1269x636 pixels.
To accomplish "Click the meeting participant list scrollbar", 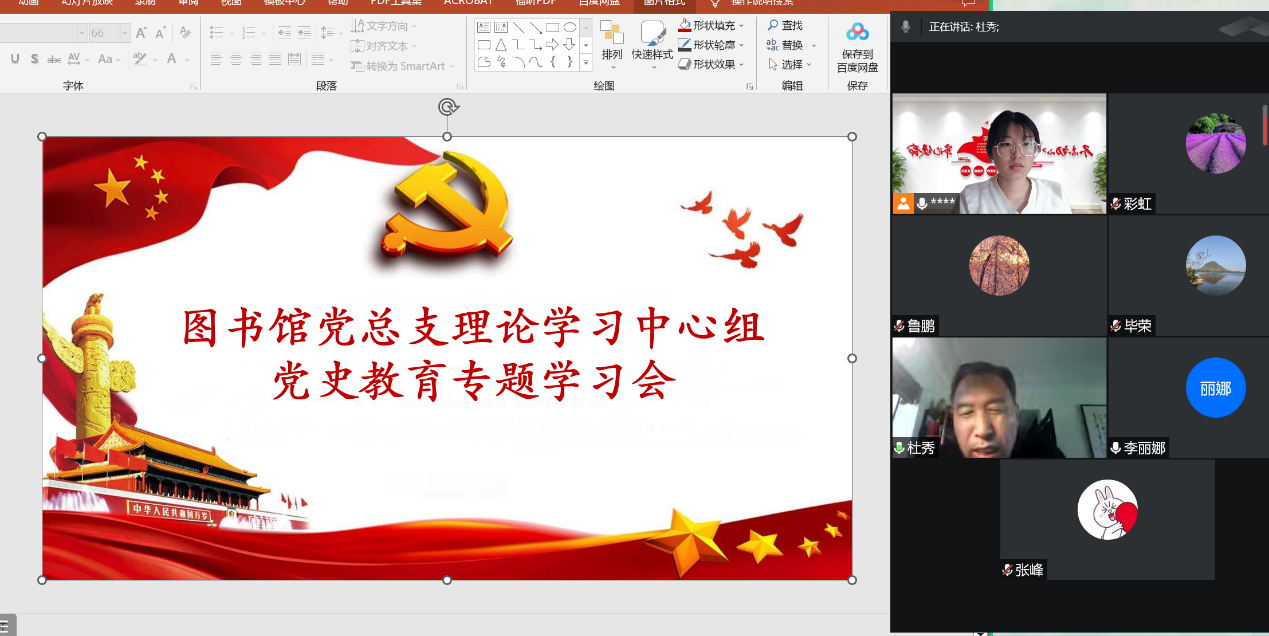I will click(x=1265, y=124).
